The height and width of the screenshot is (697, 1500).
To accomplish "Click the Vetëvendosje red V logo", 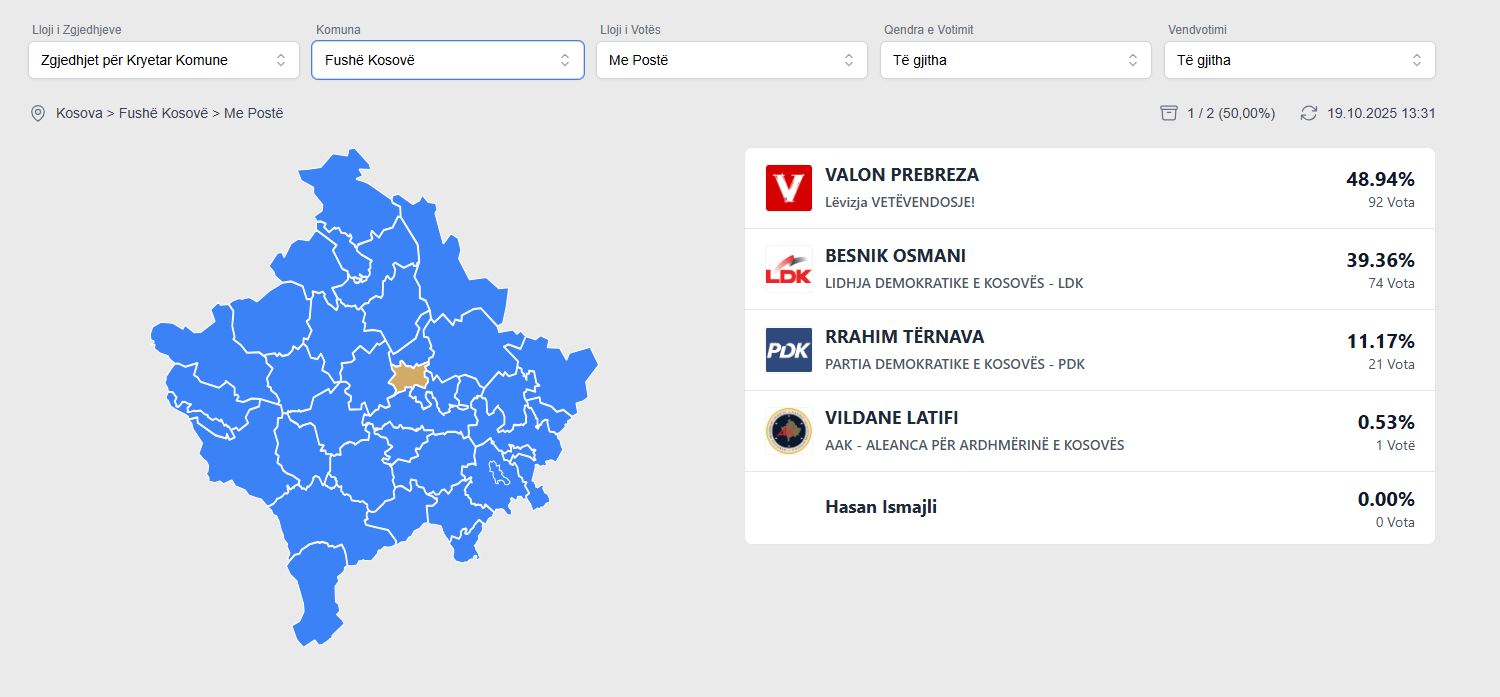I will 788,188.
